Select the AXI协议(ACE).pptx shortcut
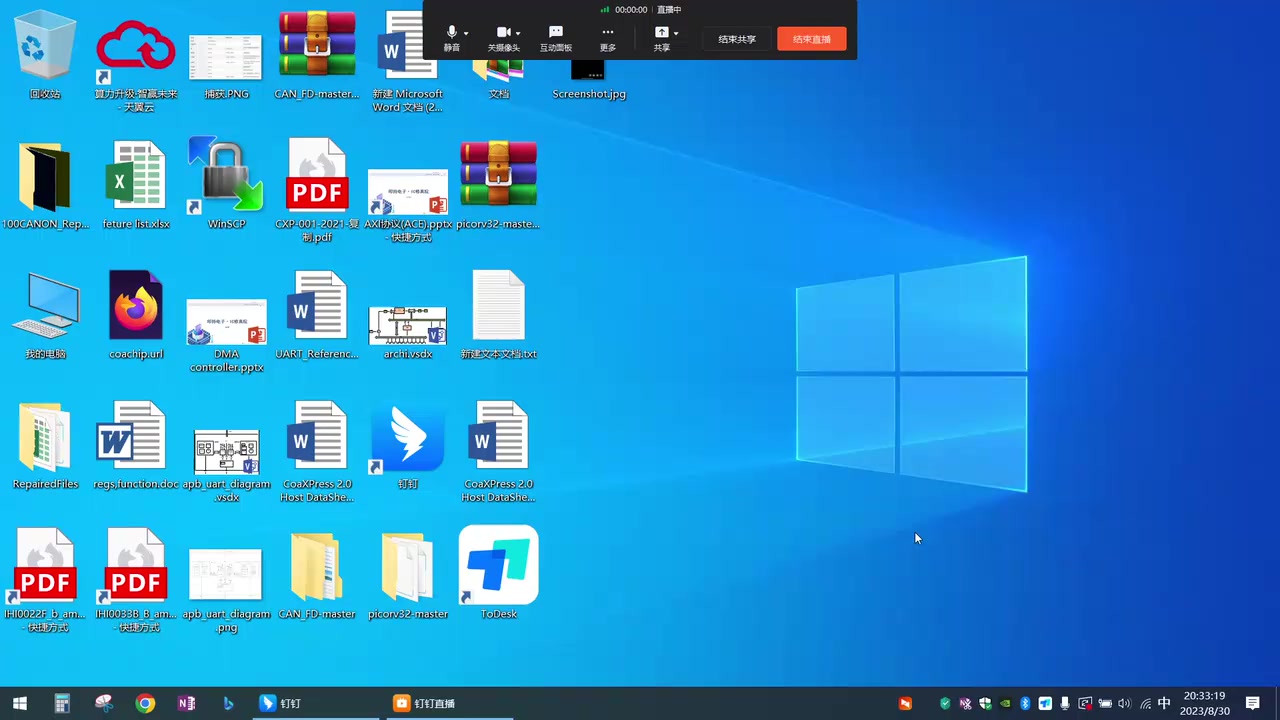The width and height of the screenshot is (1280, 720). [408, 205]
